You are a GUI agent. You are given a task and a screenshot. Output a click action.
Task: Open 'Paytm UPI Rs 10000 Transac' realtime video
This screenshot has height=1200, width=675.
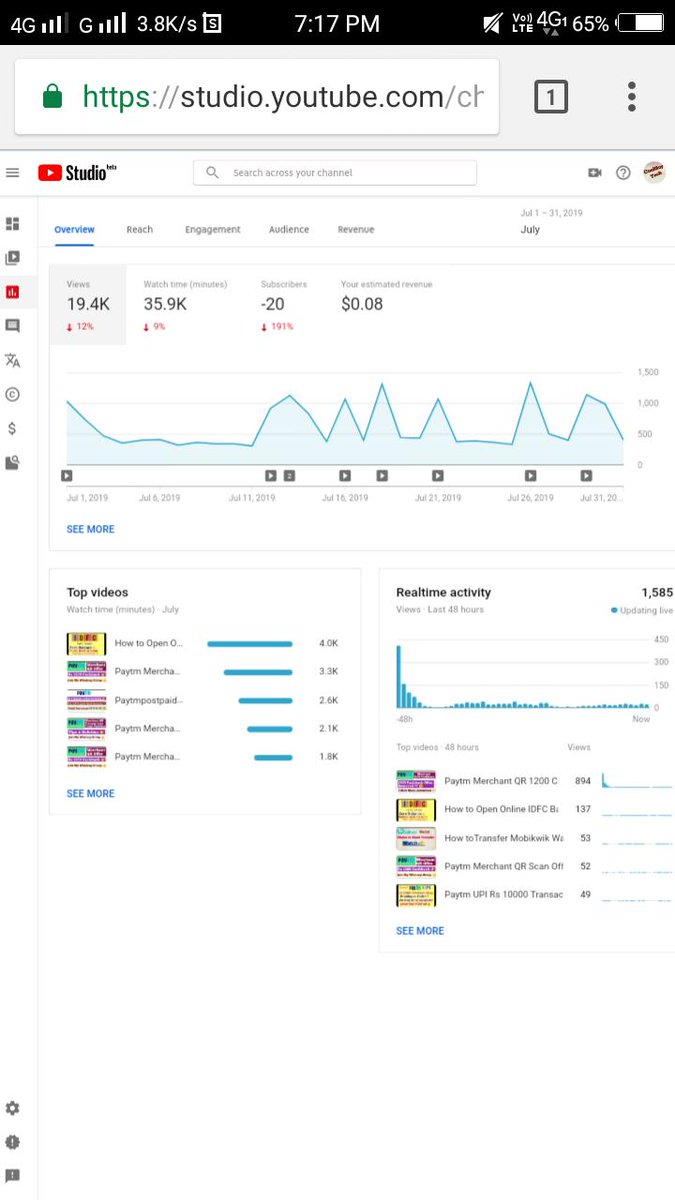(x=504, y=895)
